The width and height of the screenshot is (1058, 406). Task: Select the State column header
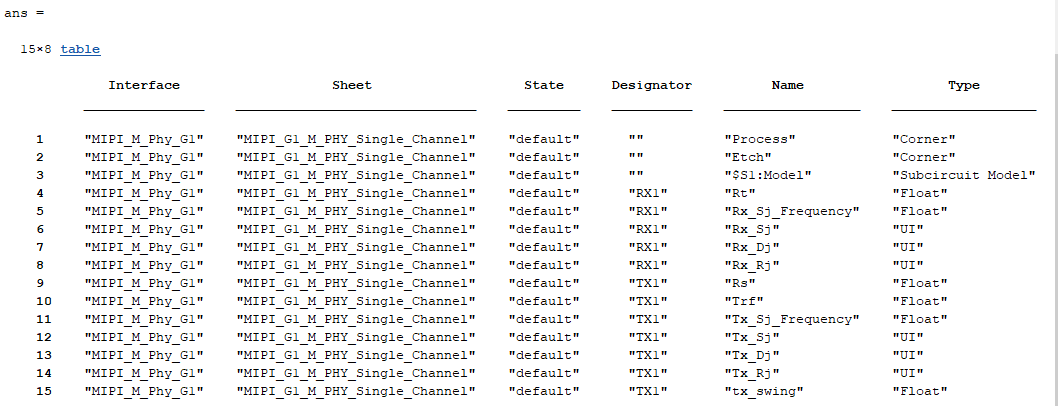point(544,86)
